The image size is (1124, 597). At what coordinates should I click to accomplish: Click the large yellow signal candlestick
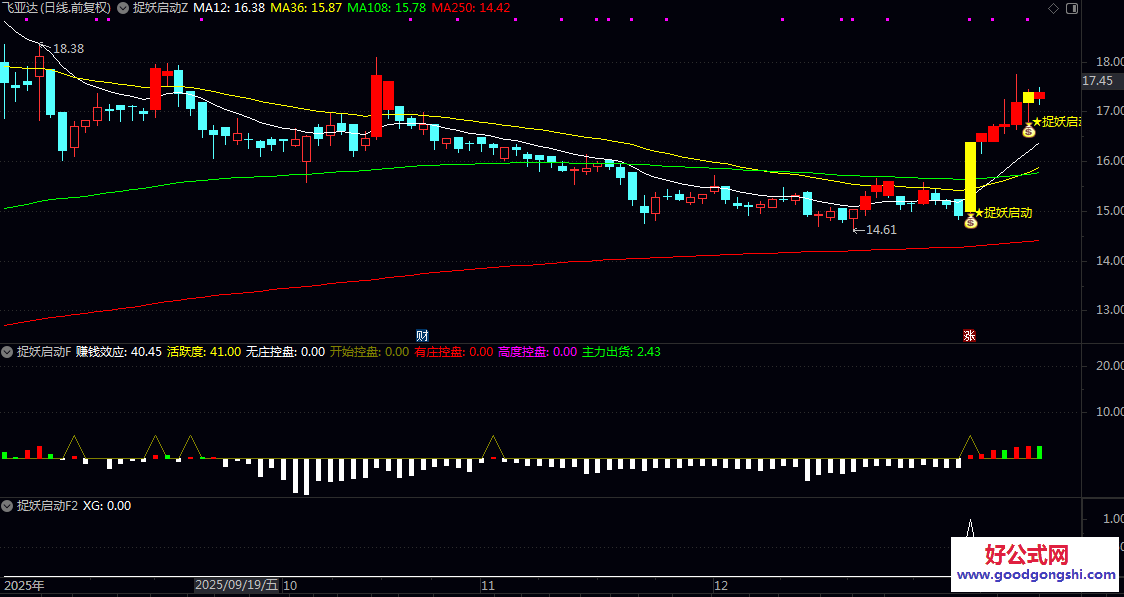tap(971, 176)
